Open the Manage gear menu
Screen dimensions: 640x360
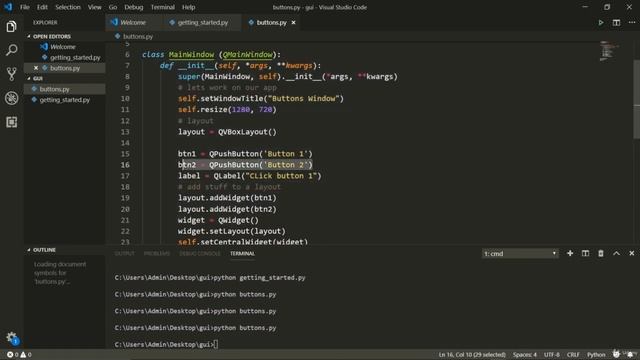tap(11, 337)
